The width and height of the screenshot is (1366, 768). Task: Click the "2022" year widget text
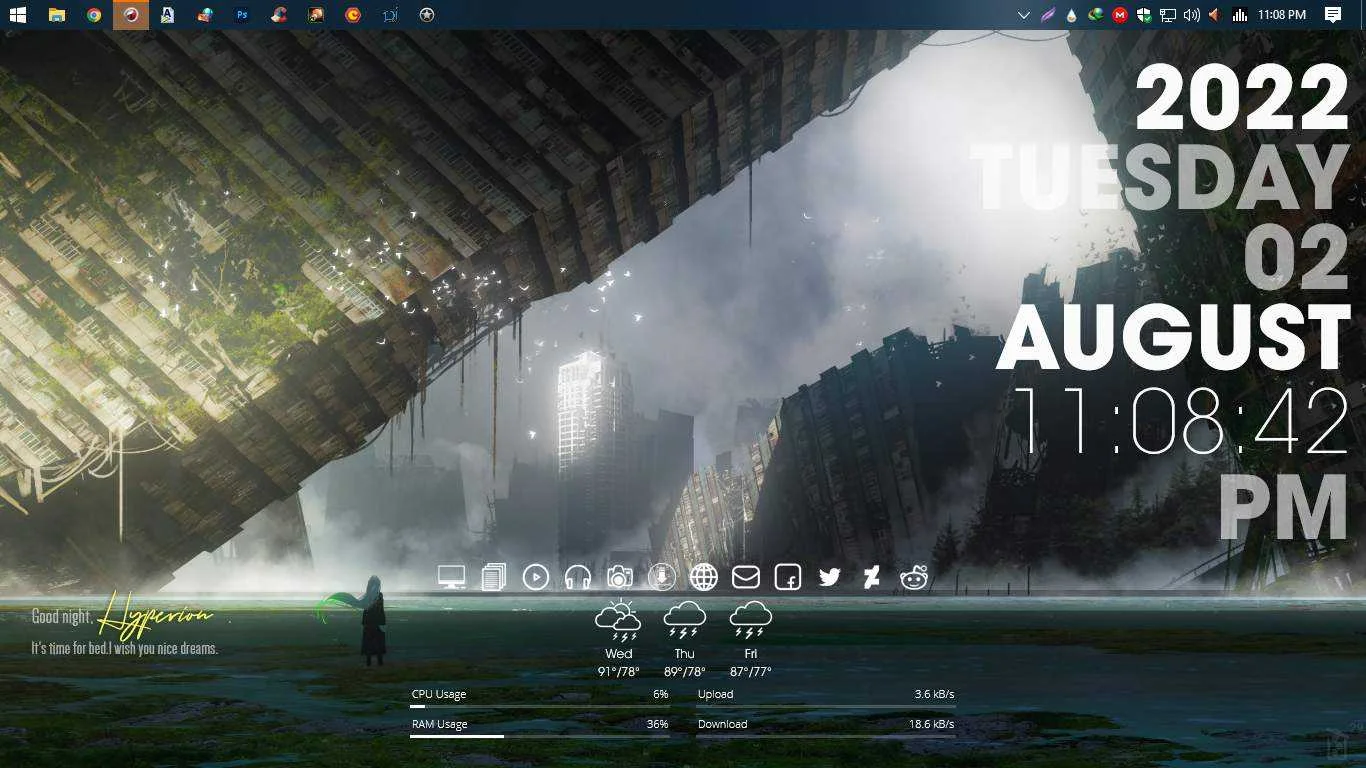click(x=1243, y=98)
